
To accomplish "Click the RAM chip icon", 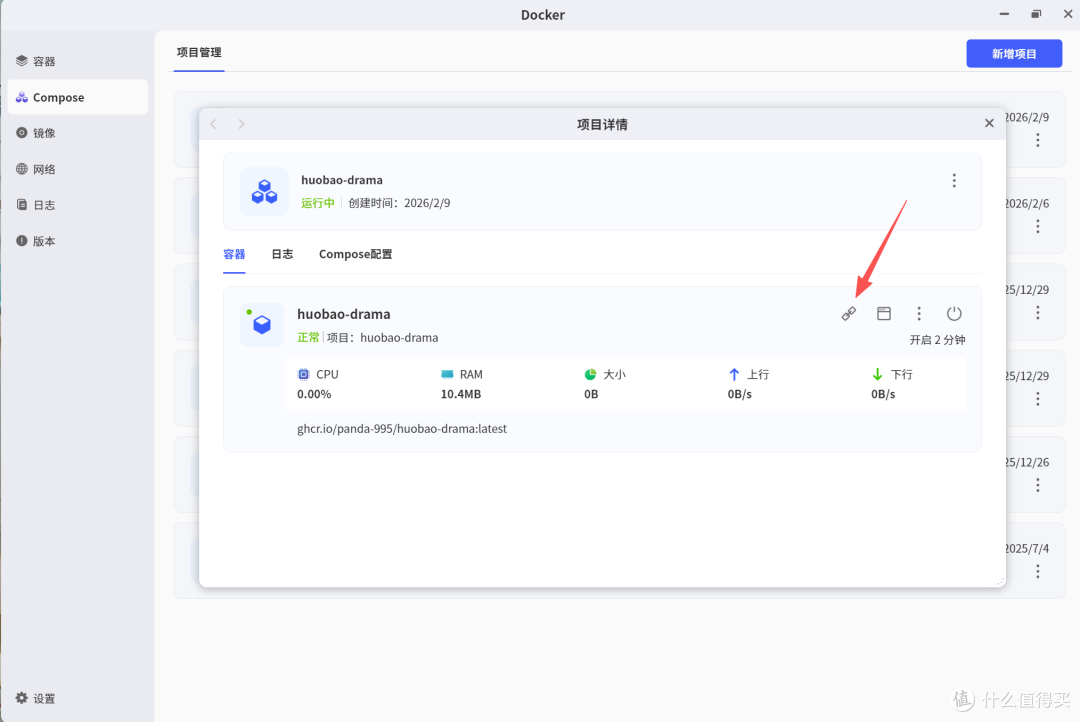I will point(447,374).
